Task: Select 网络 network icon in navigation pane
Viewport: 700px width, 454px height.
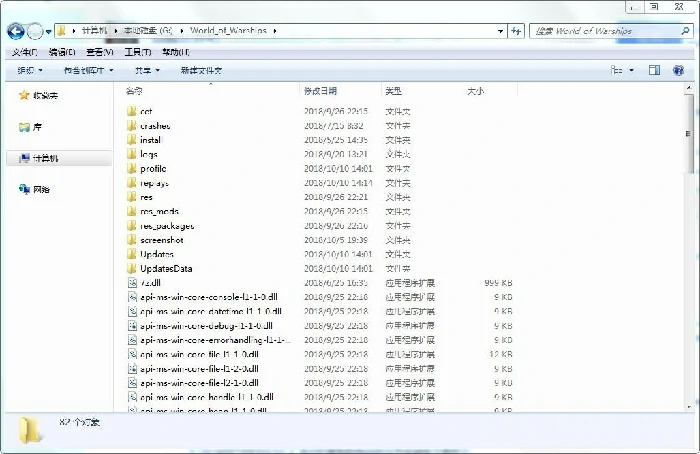Action: tap(24, 189)
